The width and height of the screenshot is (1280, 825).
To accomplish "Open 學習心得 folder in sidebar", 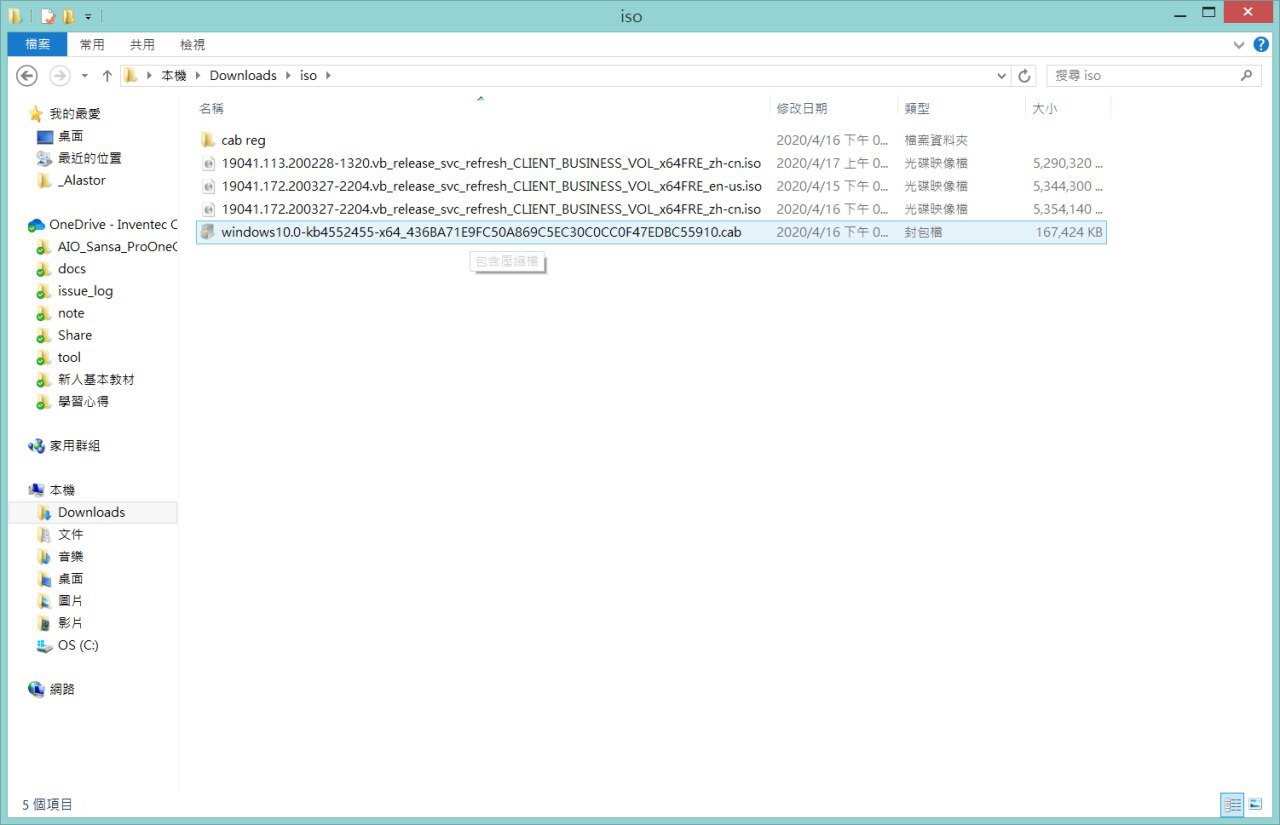I will pos(83,402).
